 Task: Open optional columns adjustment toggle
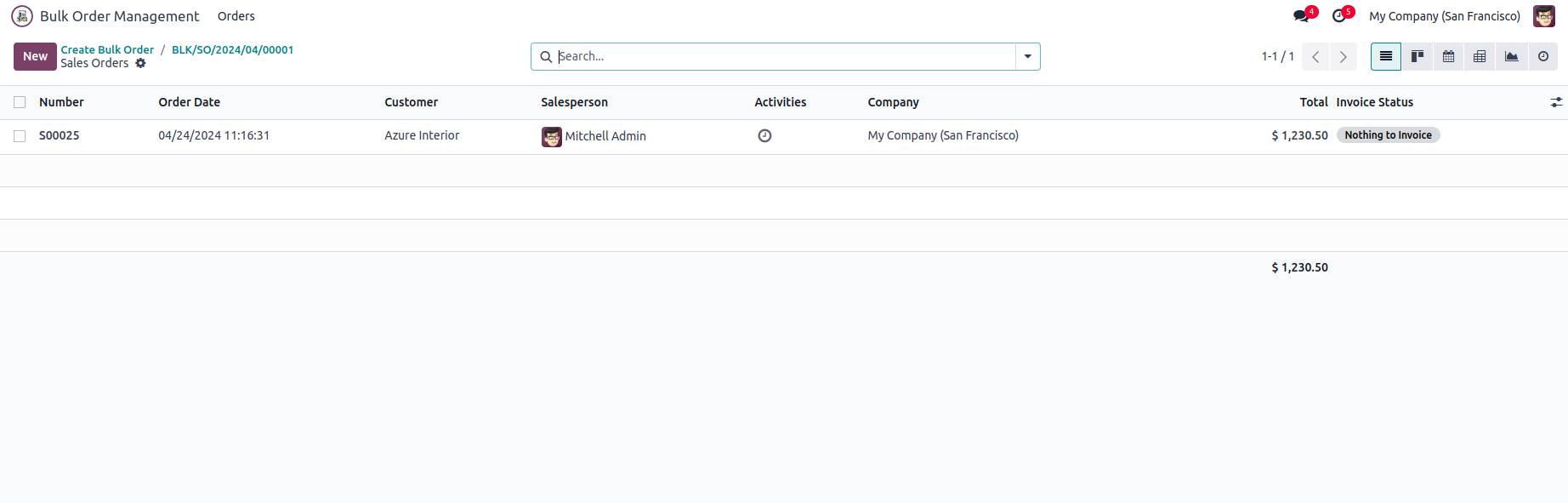point(1556,102)
